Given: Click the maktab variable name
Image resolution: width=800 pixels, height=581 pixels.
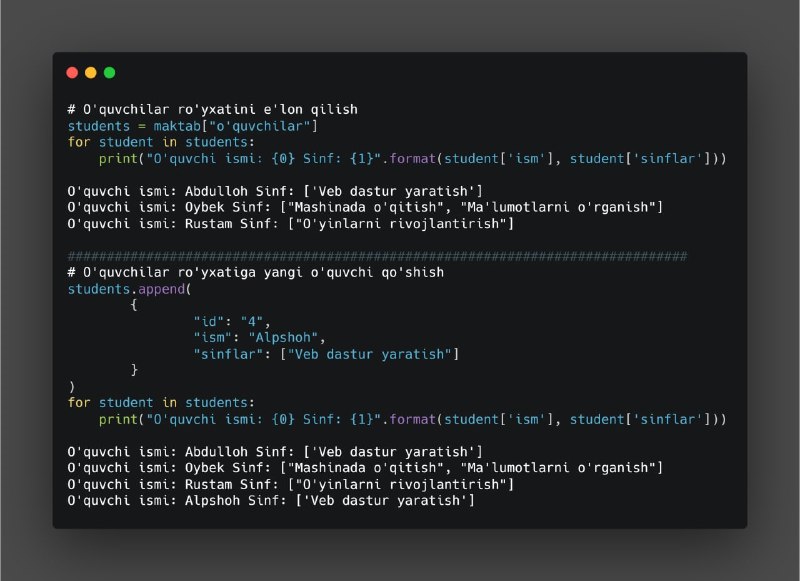Looking at the screenshot, I should tap(177, 126).
